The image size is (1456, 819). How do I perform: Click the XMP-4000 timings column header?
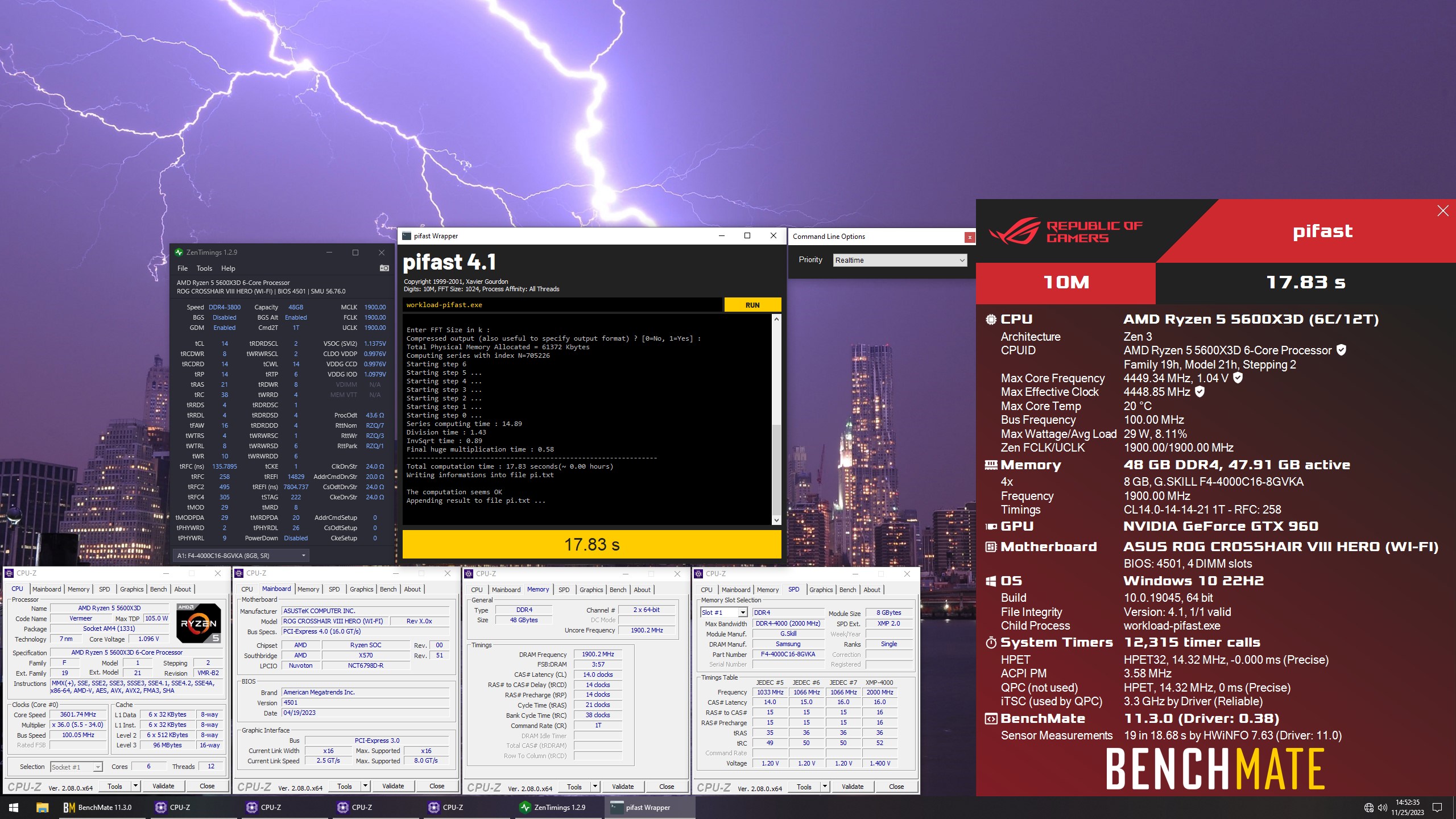(x=879, y=682)
